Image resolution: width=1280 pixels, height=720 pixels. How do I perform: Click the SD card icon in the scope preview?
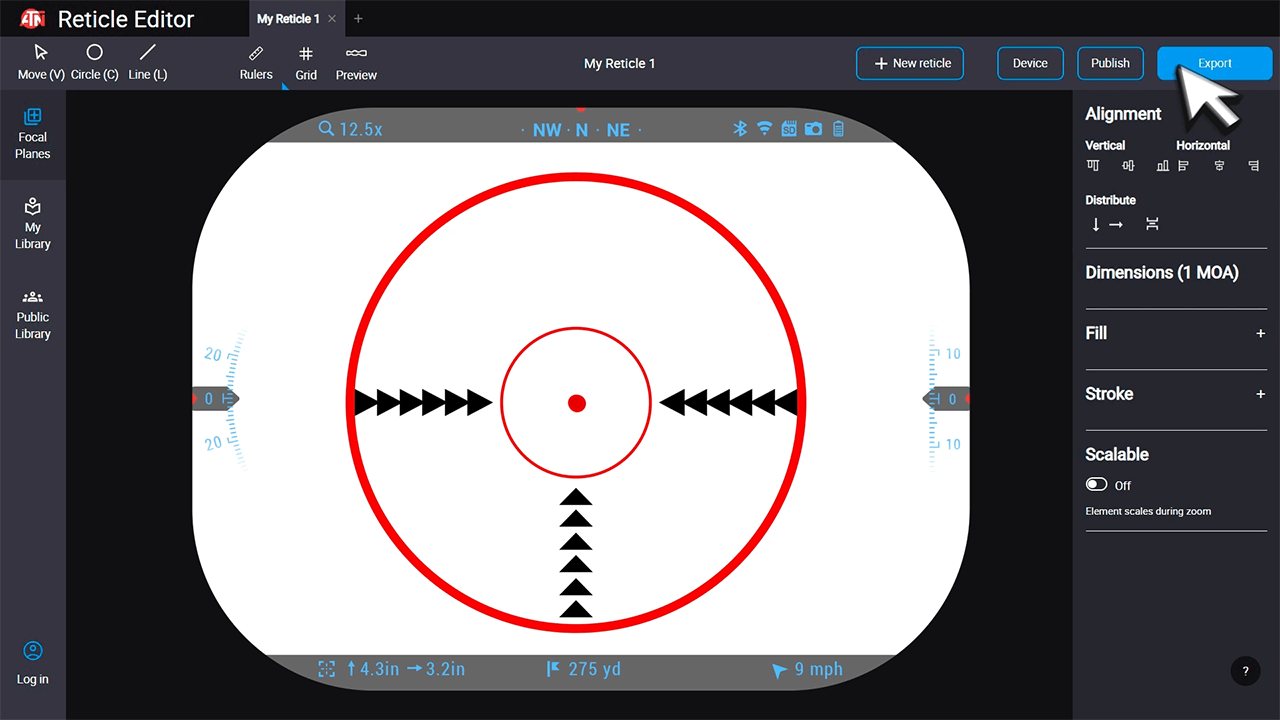[789, 128]
